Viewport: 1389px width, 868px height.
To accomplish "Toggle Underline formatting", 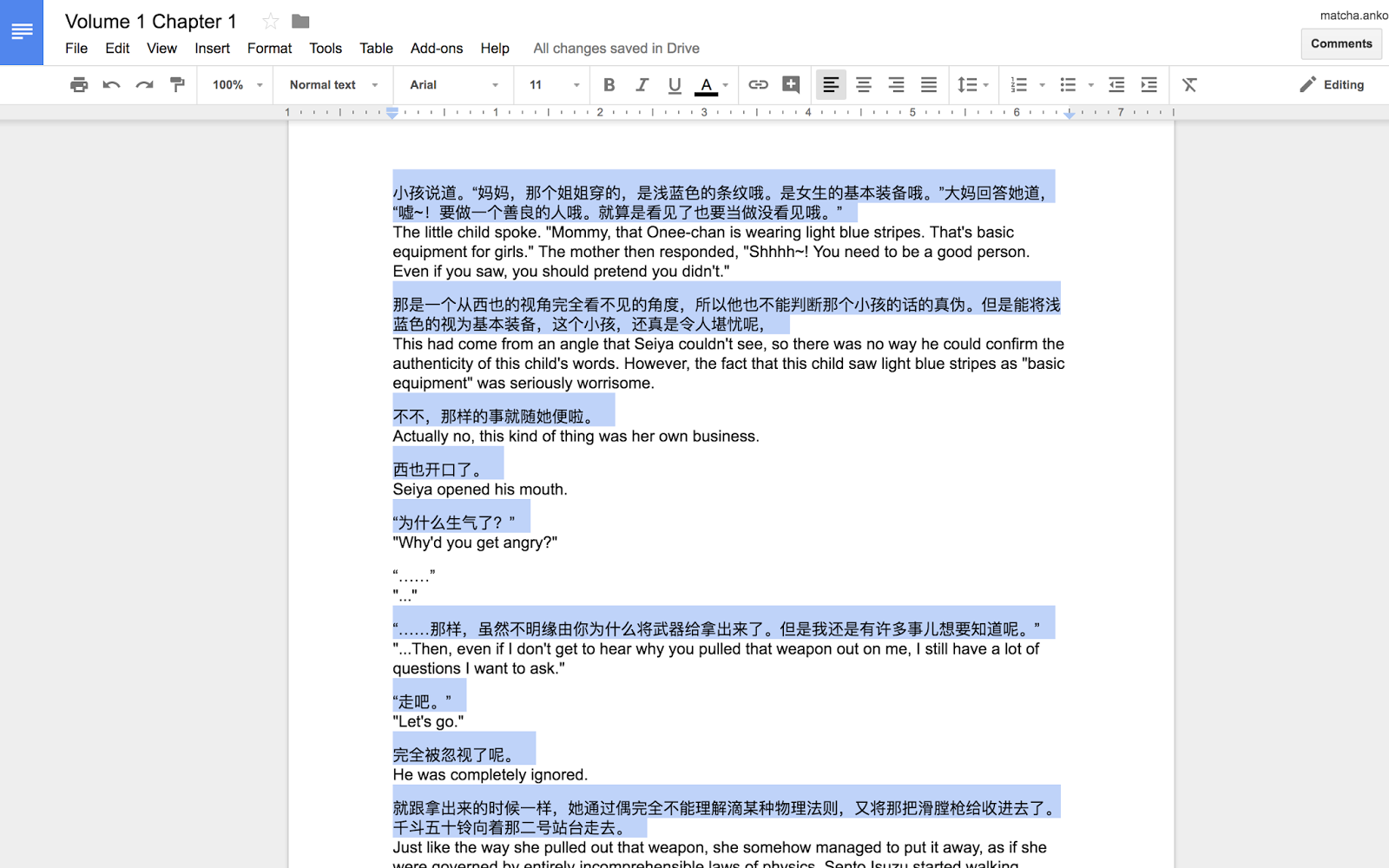I will [675, 84].
